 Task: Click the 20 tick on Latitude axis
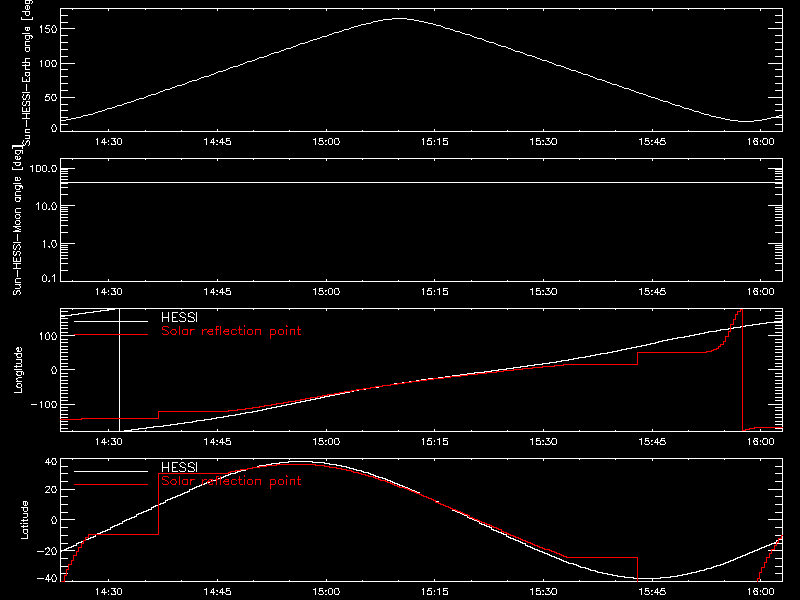pos(52,490)
